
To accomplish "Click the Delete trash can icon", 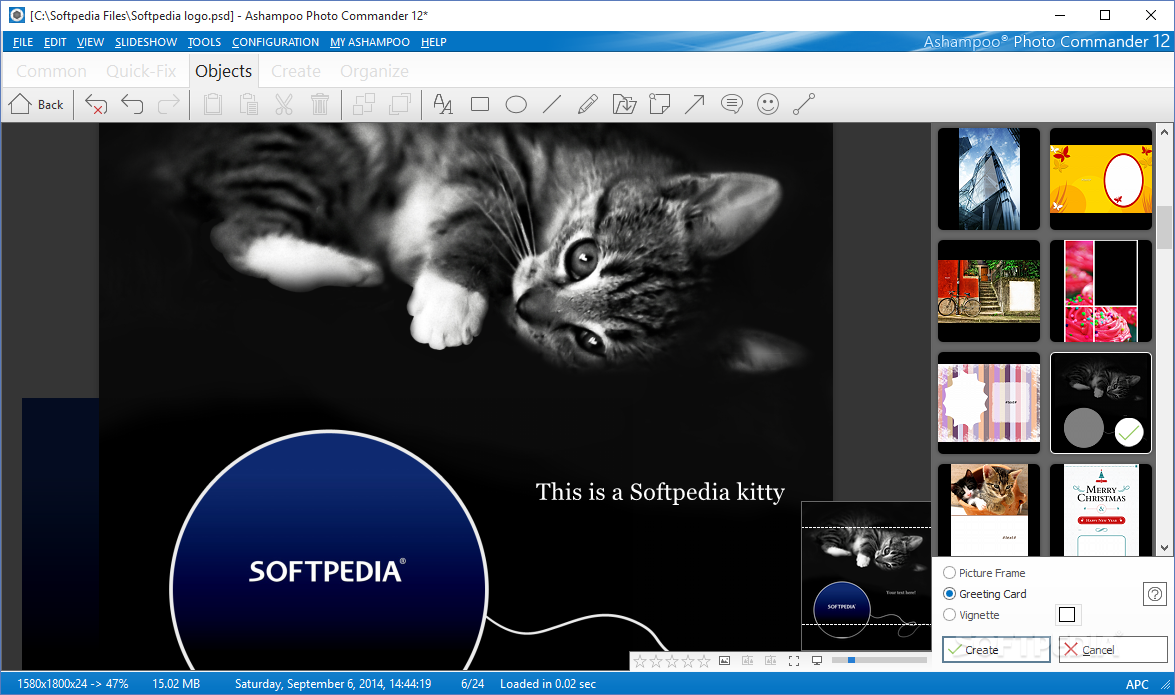I will point(320,104).
